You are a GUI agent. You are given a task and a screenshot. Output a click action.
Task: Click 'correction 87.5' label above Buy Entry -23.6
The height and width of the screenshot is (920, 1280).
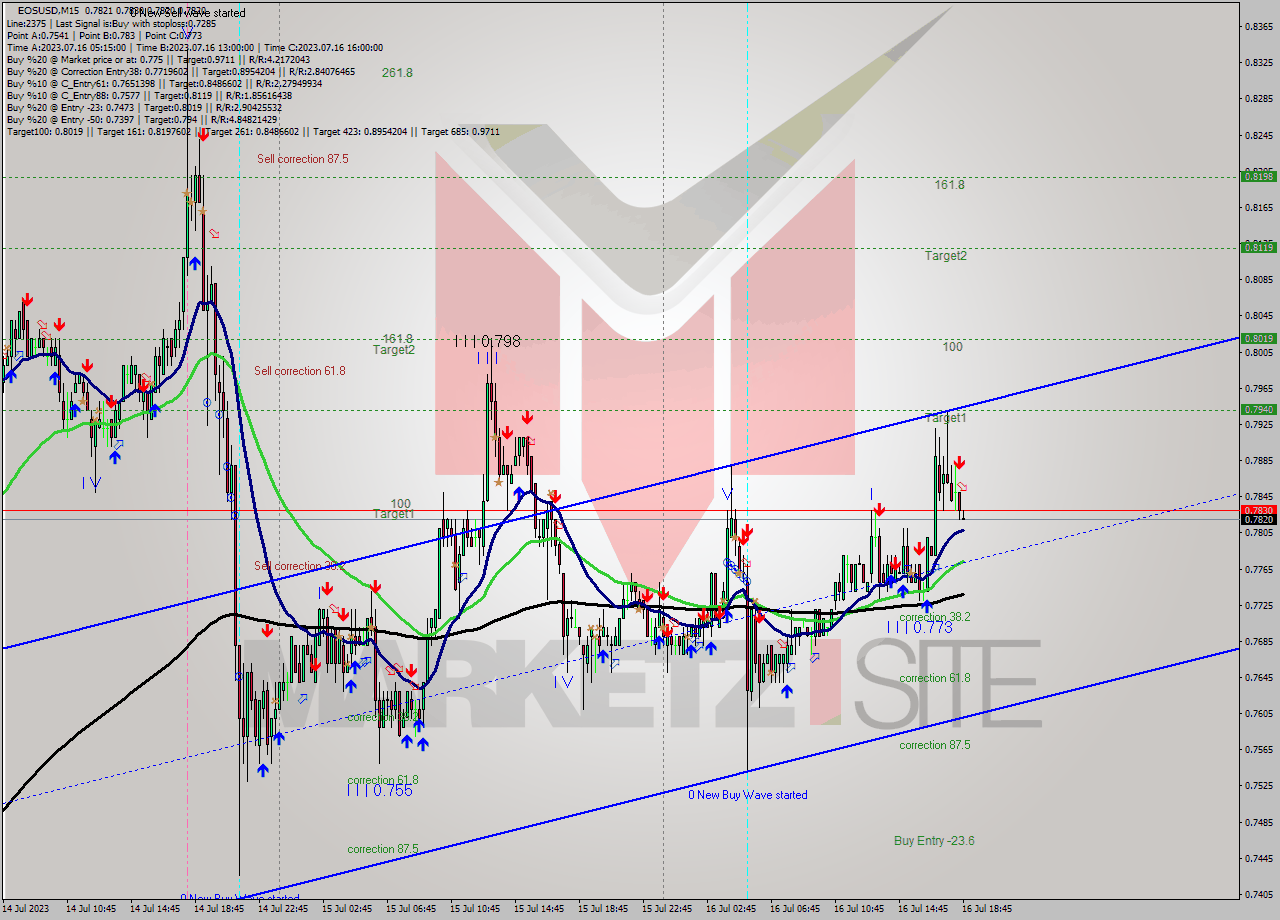pyautogui.click(x=934, y=745)
